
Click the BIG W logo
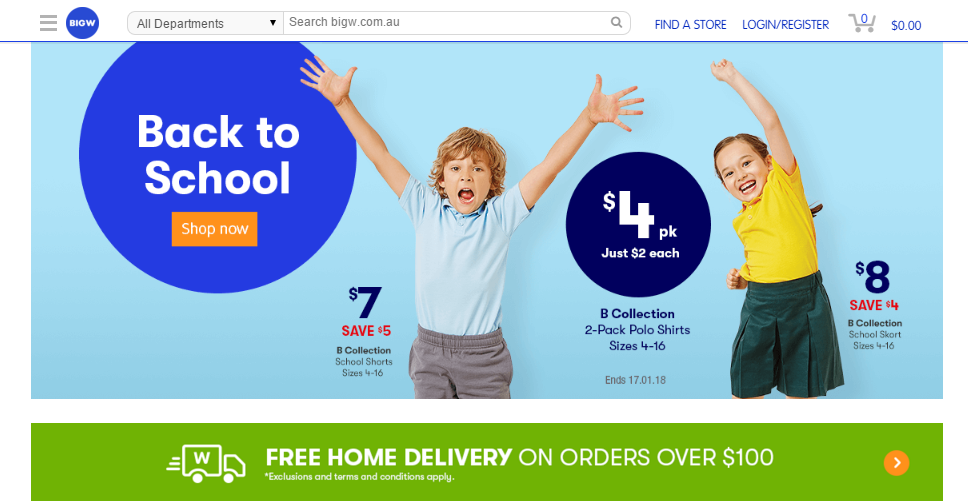point(82,23)
